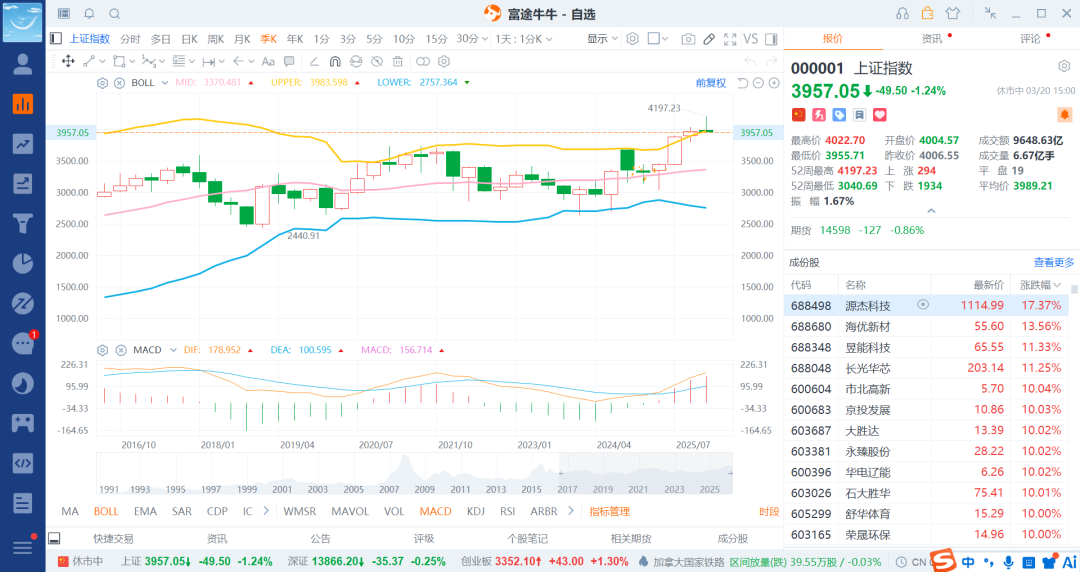Remove the BOLL indicator with X icon
The image size is (1080, 572).
pos(119,82)
